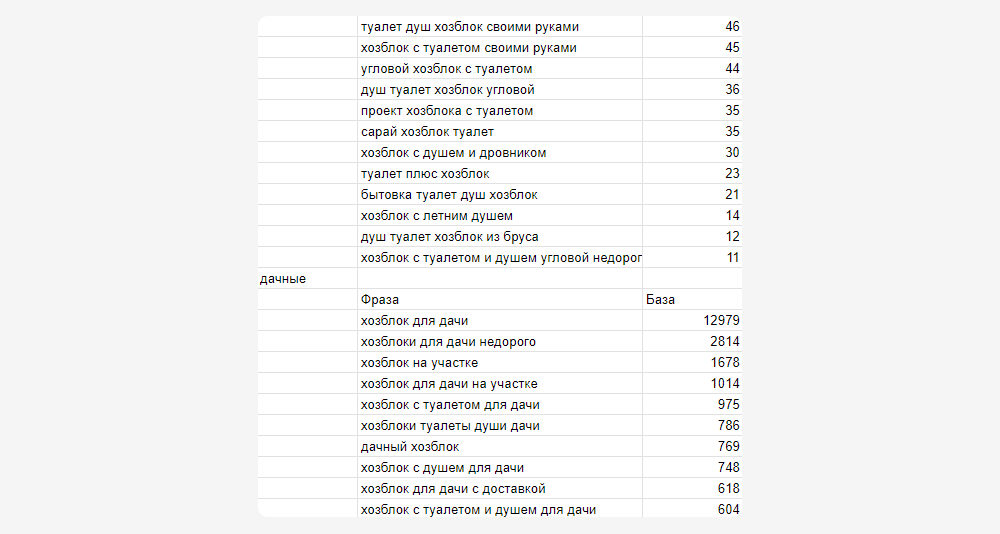Click cell 'хозблок с душем и дровником'

(453, 153)
